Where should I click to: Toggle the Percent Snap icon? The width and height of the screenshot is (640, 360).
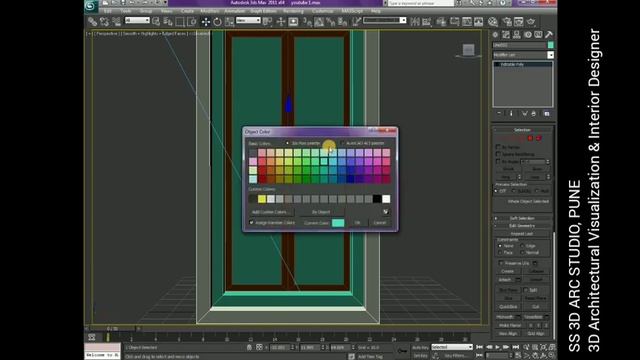[x=331, y=22]
